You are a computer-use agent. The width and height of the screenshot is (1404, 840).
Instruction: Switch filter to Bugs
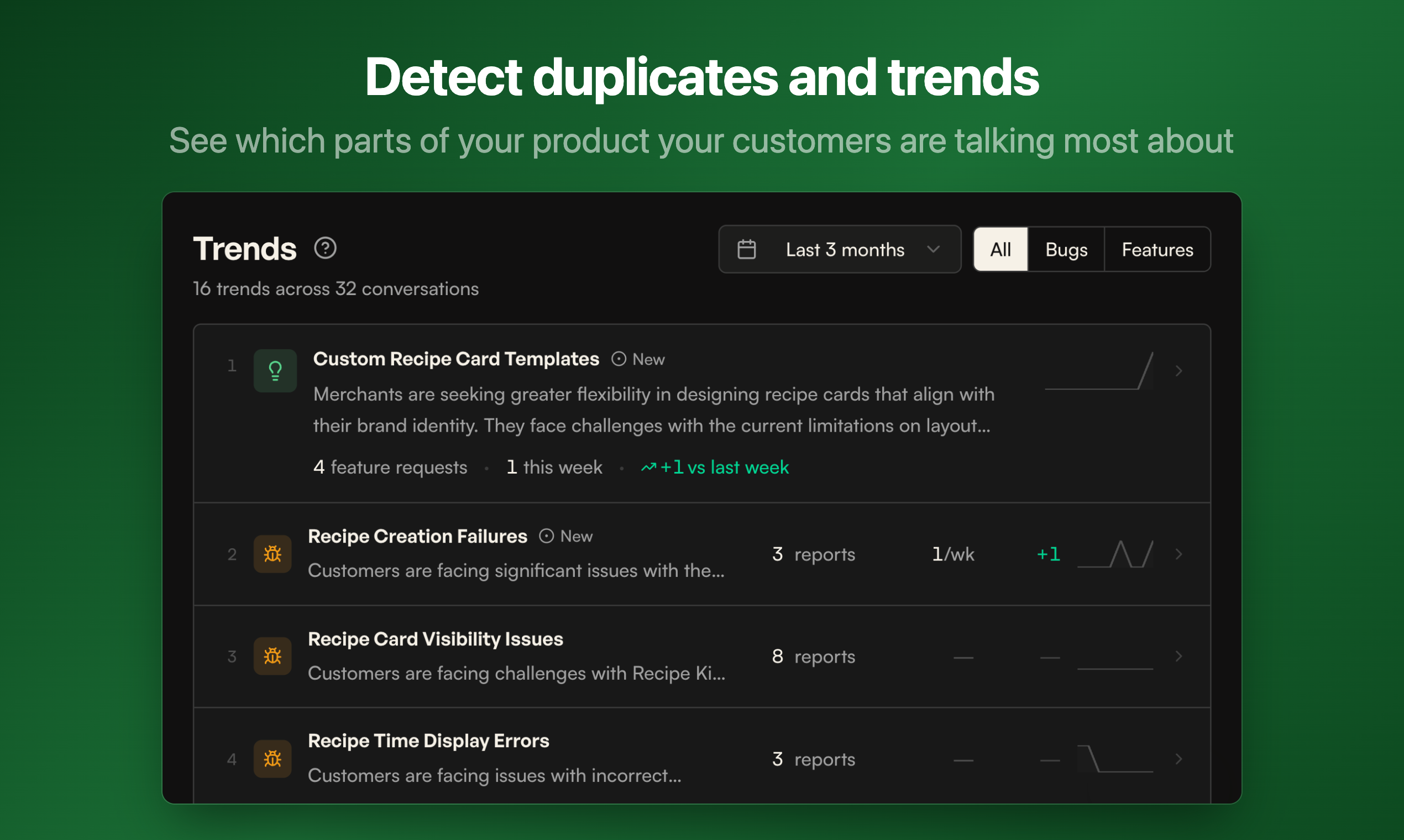1066,250
